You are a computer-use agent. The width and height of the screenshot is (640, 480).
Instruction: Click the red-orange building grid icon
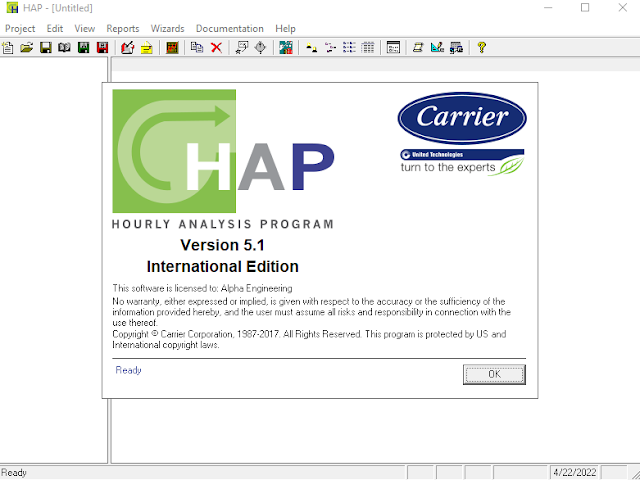(x=172, y=48)
